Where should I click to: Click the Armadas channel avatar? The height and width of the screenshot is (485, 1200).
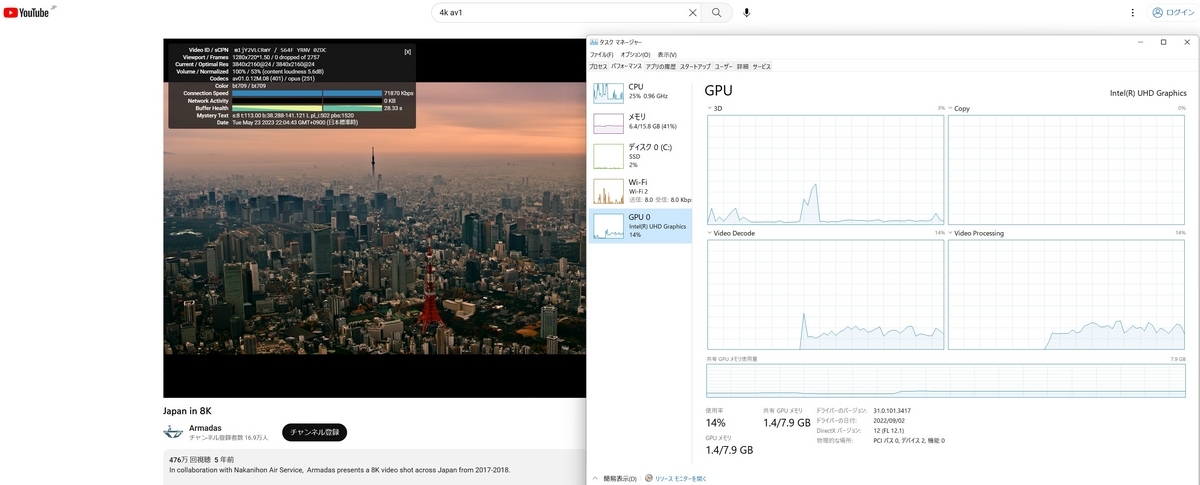point(174,432)
